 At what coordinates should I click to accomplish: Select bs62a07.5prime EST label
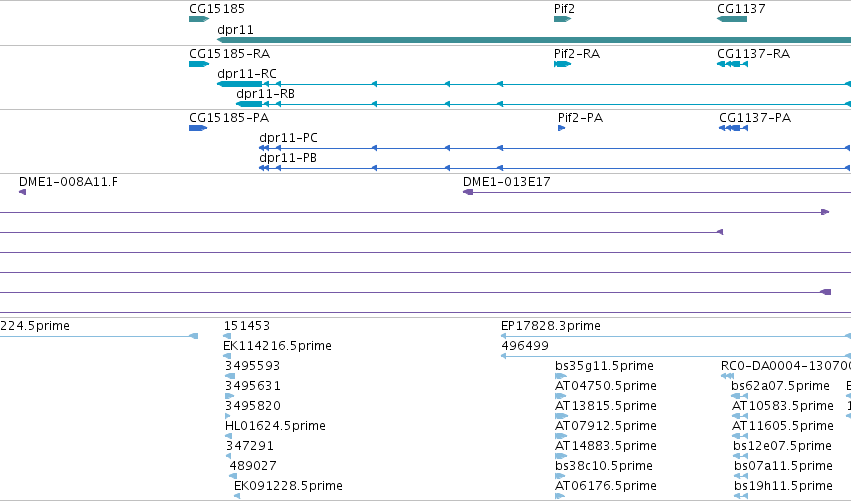(780, 386)
